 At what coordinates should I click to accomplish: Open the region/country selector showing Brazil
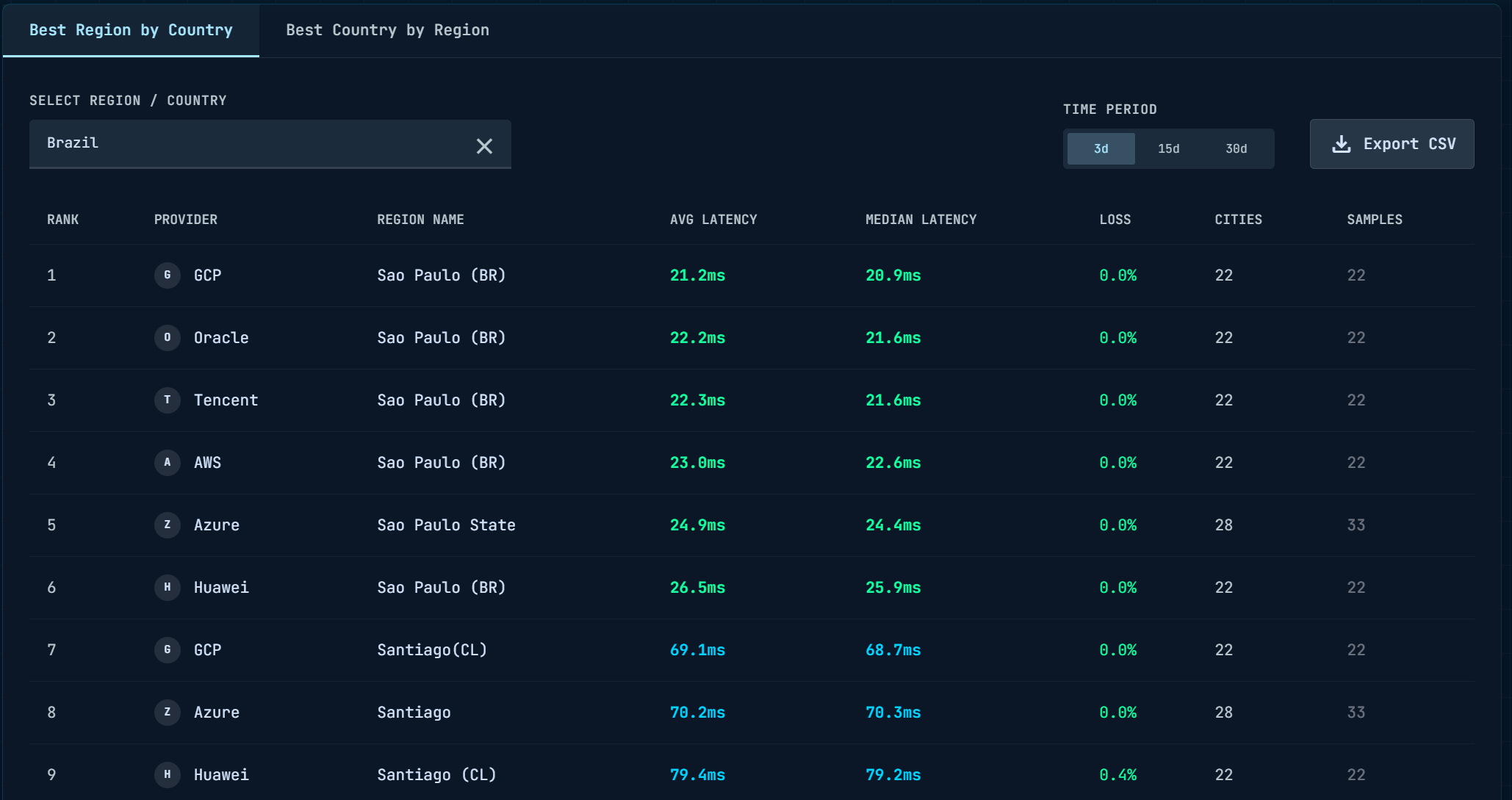click(x=270, y=144)
